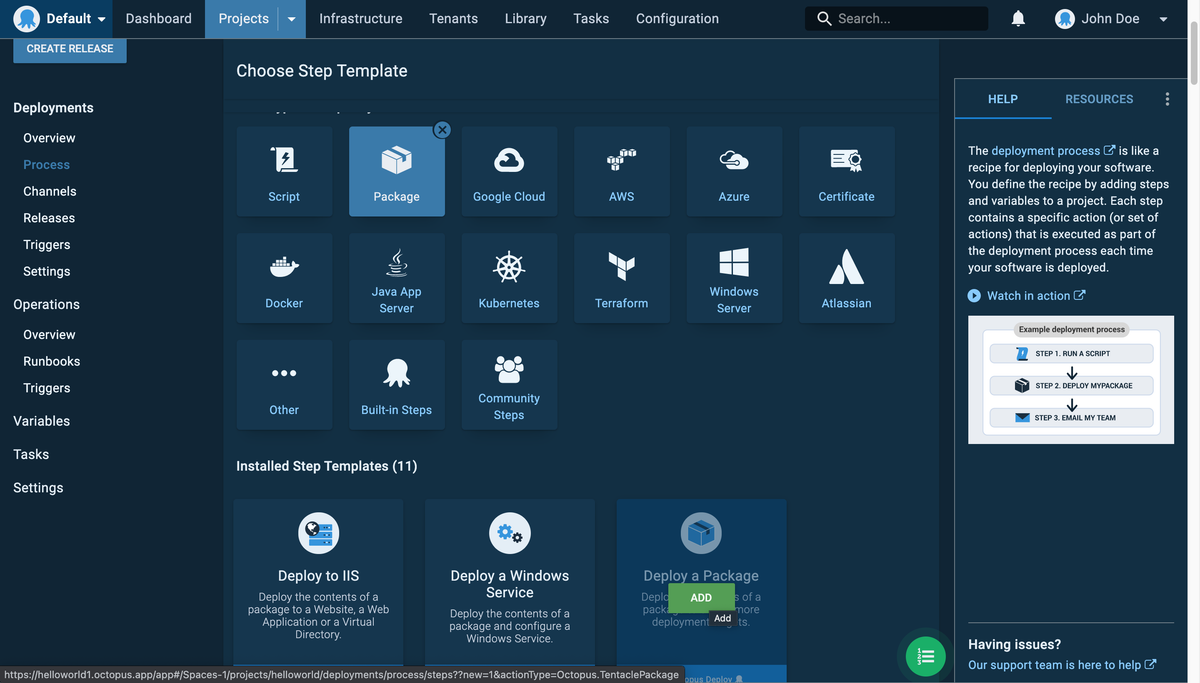Select the Windows Server step template
The image size is (1200, 683).
[734, 262]
